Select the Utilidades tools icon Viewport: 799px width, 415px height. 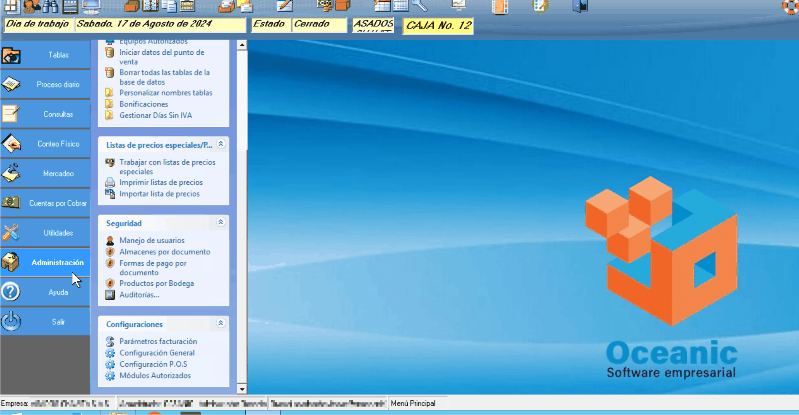[x=12, y=233]
